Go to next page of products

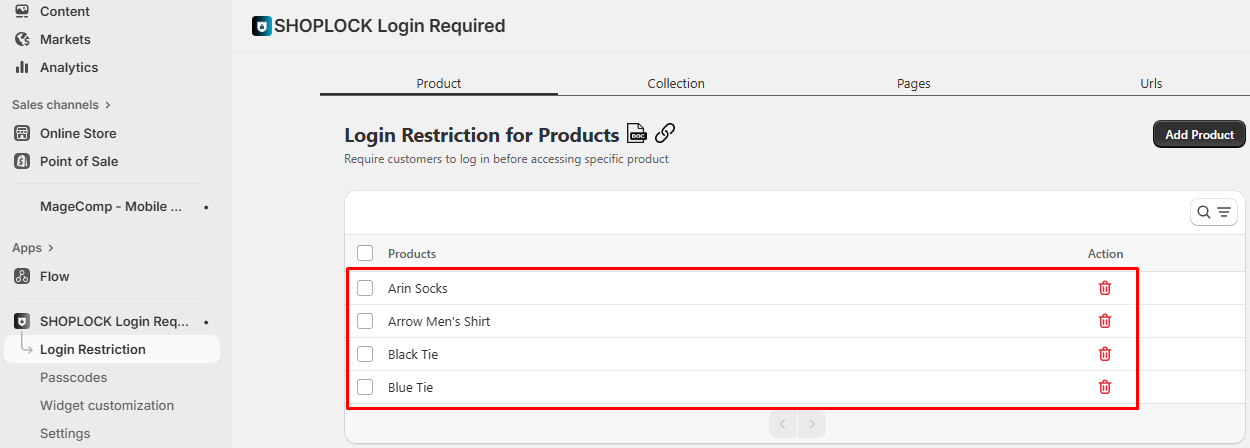click(x=812, y=425)
